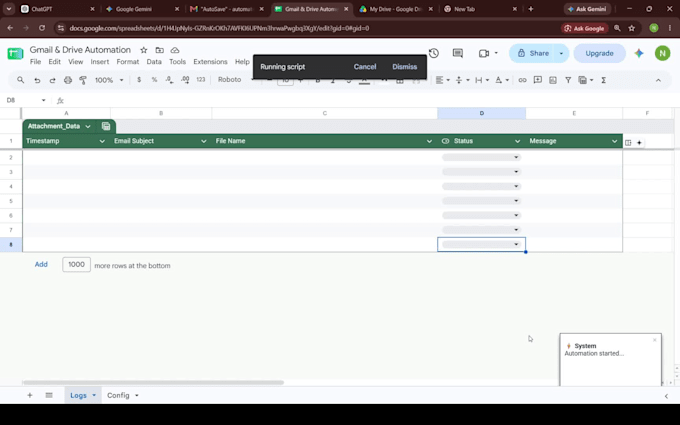
Task: Open the Gemini sparkle icon beside Upgrade
Action: 639,53
